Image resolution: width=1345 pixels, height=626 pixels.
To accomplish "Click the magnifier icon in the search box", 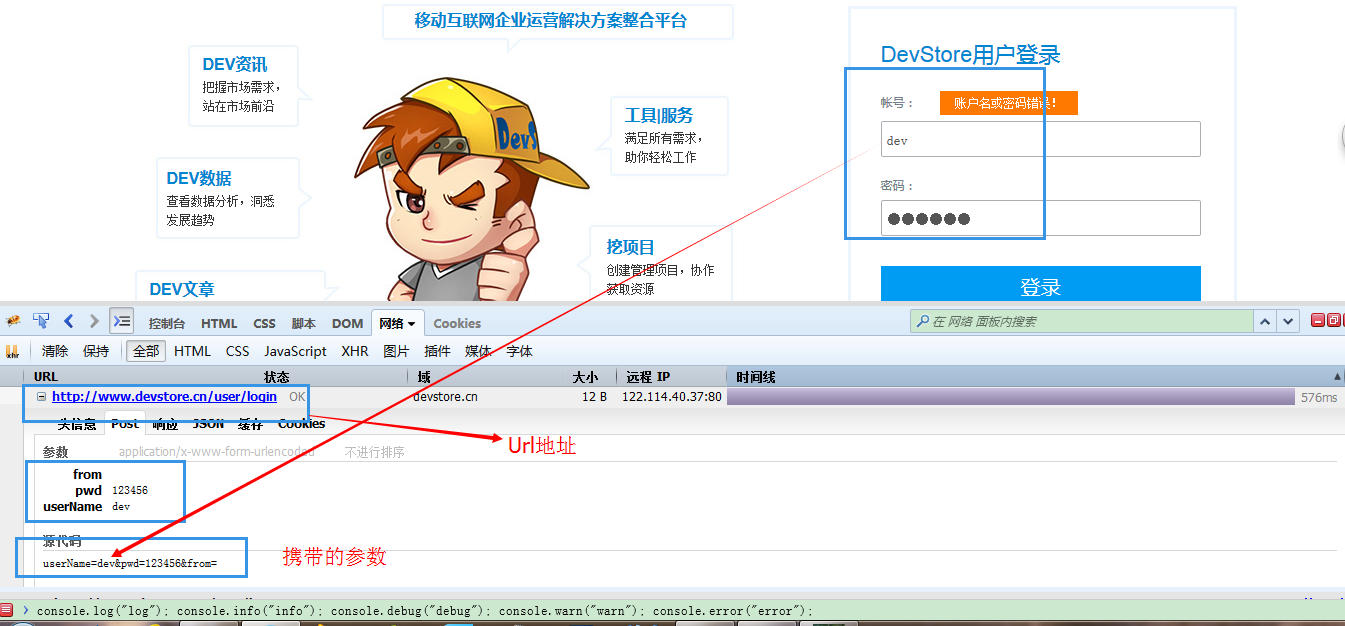I will click(921, 322).
